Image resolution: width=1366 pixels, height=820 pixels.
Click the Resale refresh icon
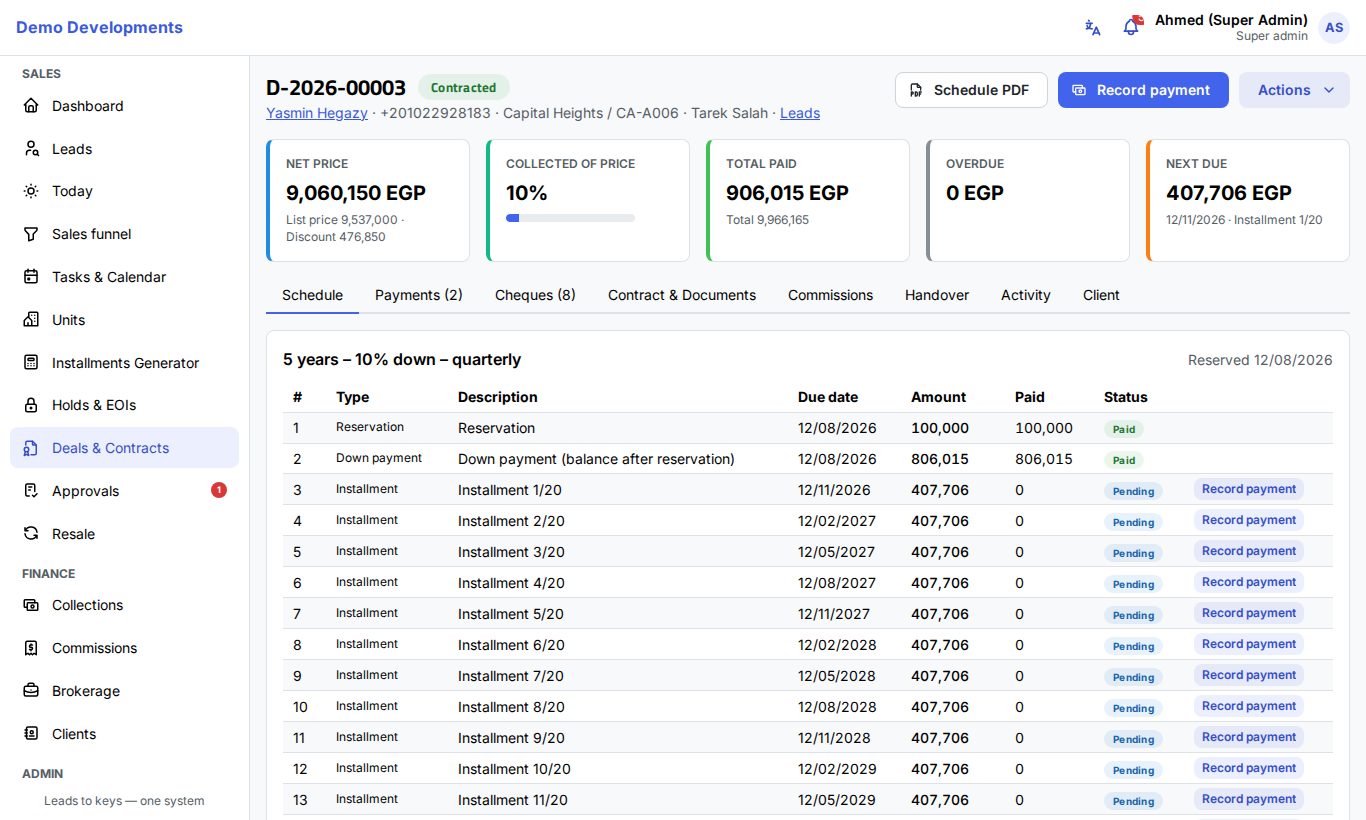(x=31, y=534)
